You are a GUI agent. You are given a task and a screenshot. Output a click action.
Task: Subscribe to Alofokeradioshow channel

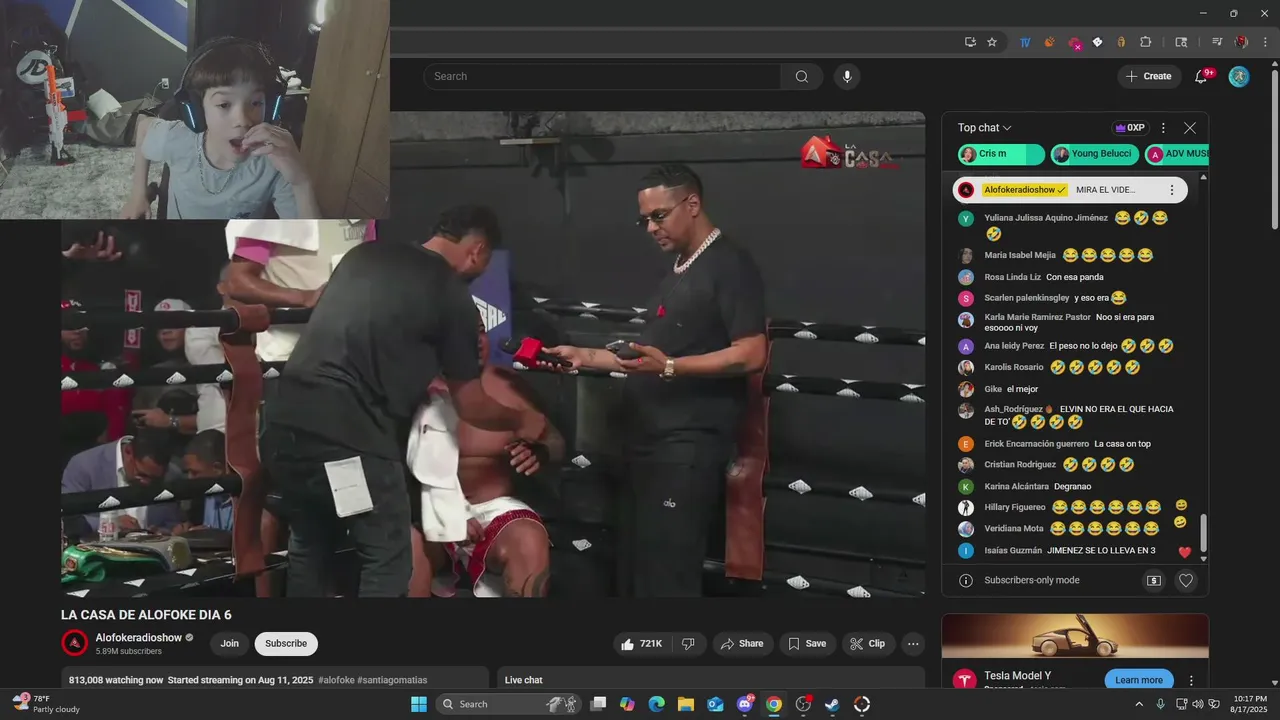point(286,644)
